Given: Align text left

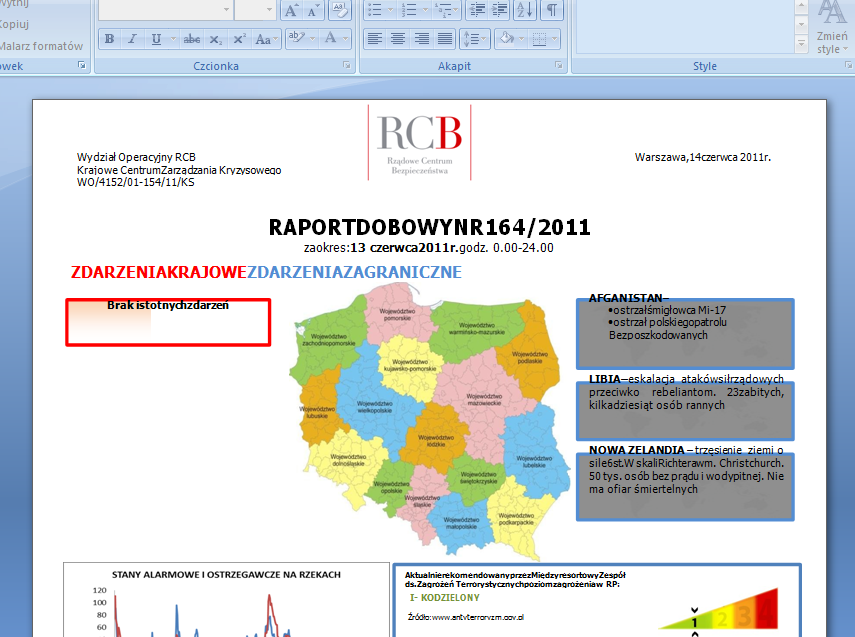Looking at the screenshot, I should (x=375, y=39).
